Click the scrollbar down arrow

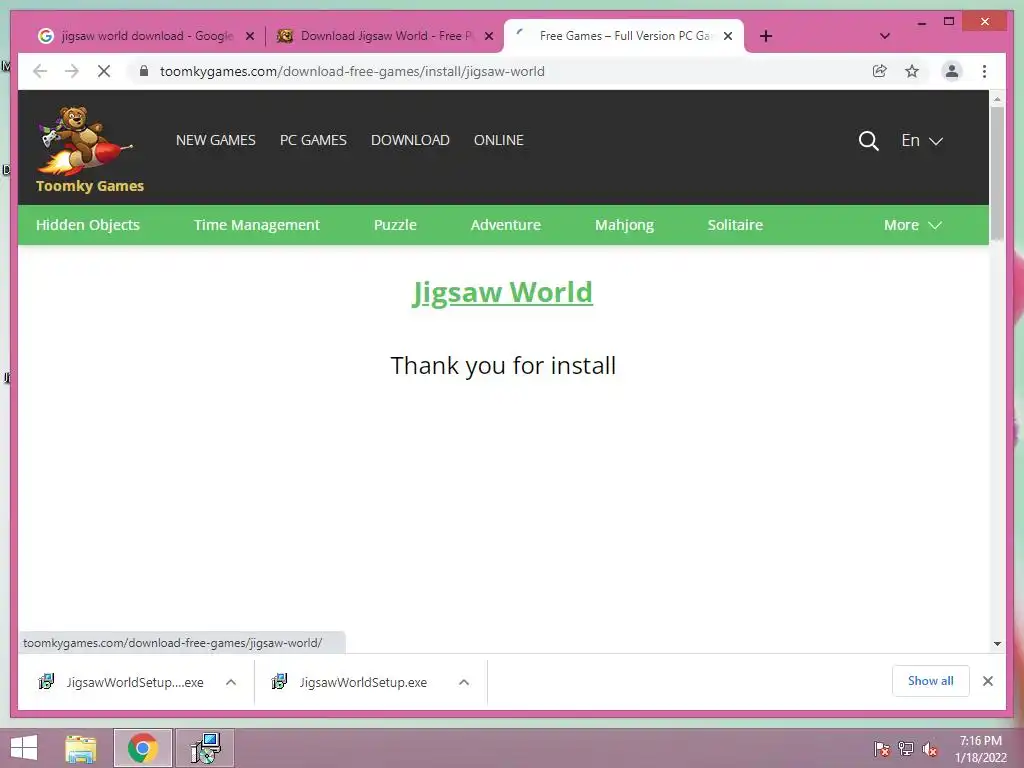coord(997,644)
